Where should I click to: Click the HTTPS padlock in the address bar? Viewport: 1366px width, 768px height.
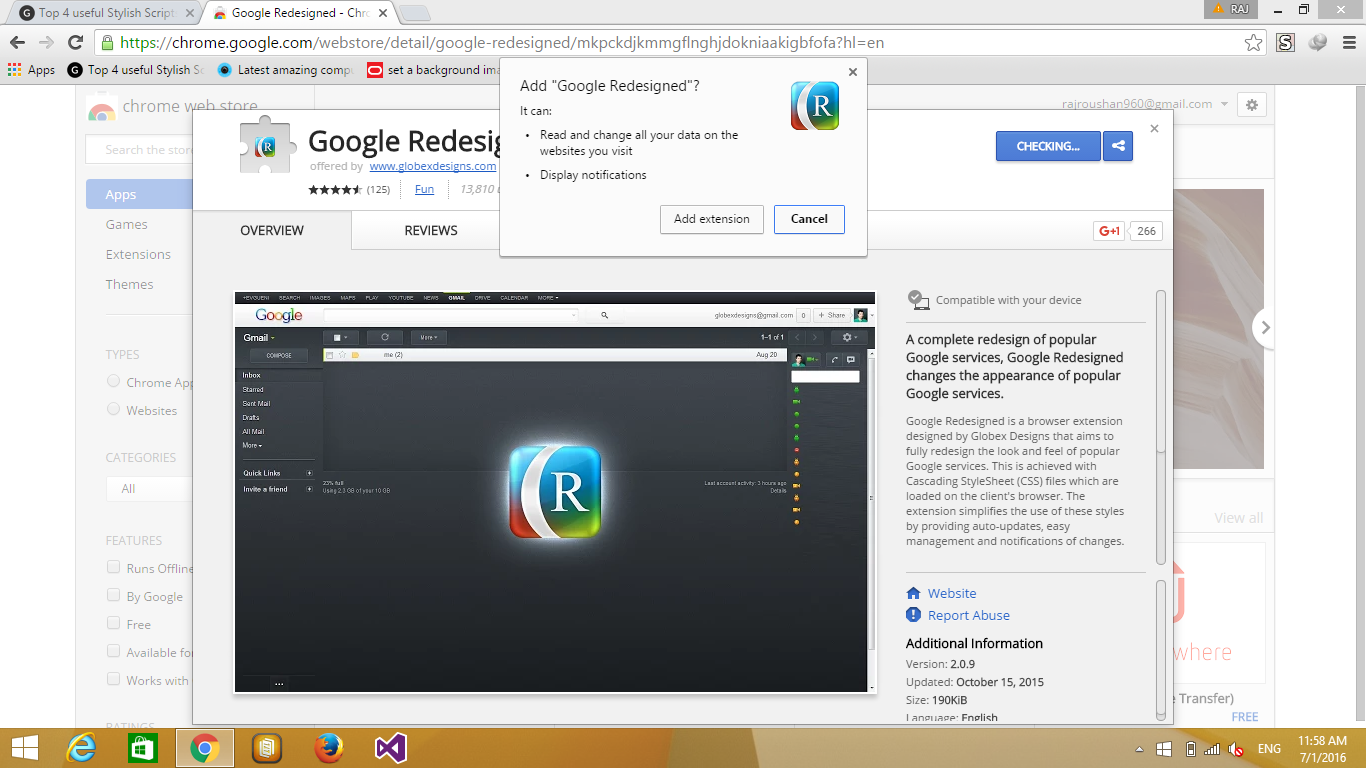coord(106,43)
